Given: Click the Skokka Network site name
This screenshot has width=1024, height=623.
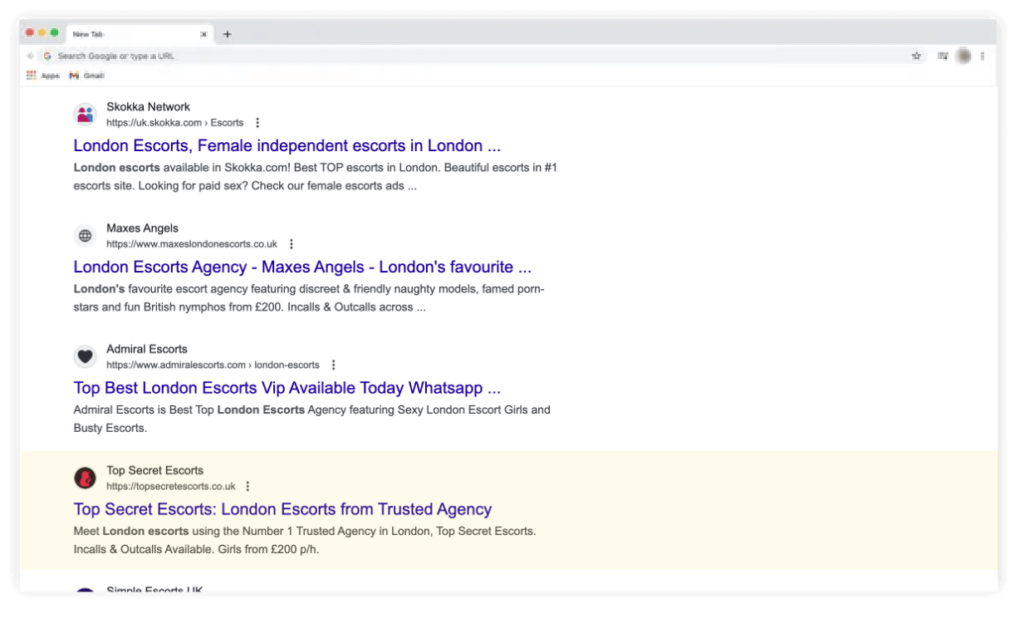Looking at the screenshot, I should 148,107.
